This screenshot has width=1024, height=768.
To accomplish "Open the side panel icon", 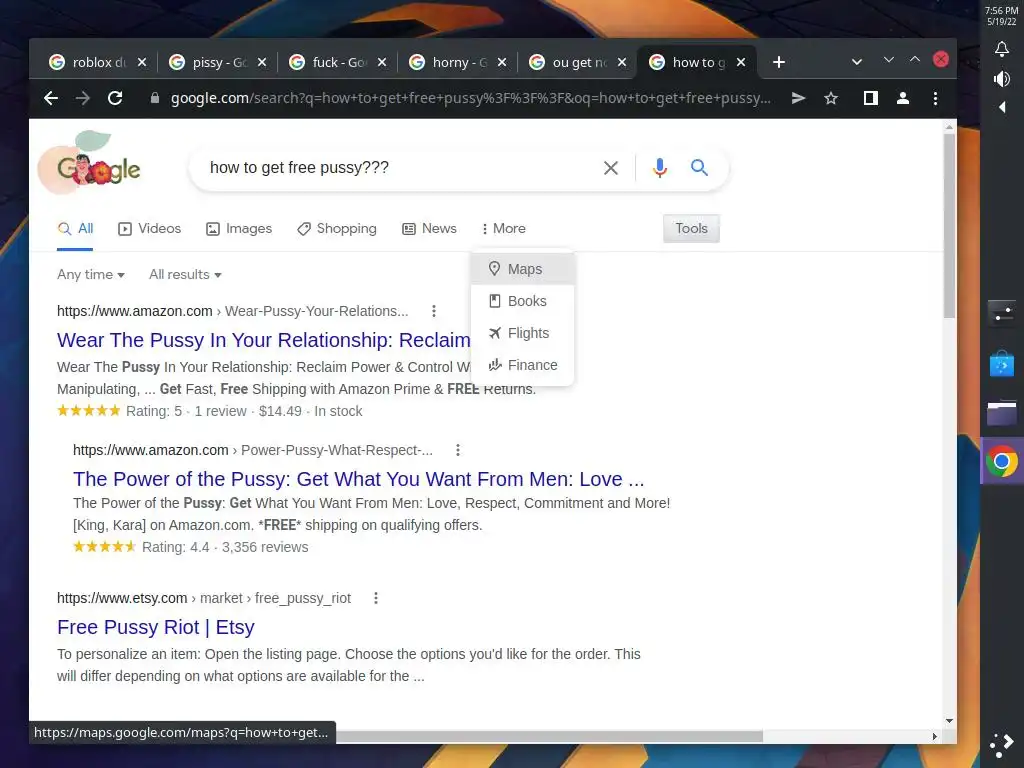I will [871, 98].
